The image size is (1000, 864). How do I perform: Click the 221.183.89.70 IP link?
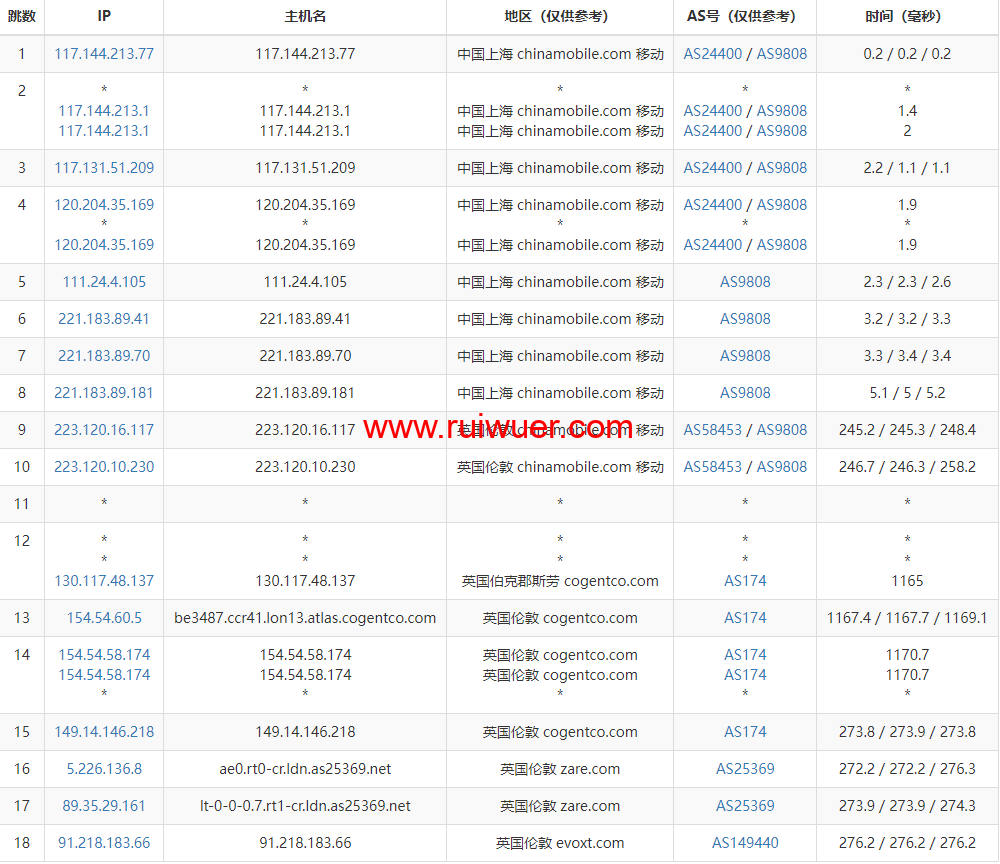click(x=104, y=356)
